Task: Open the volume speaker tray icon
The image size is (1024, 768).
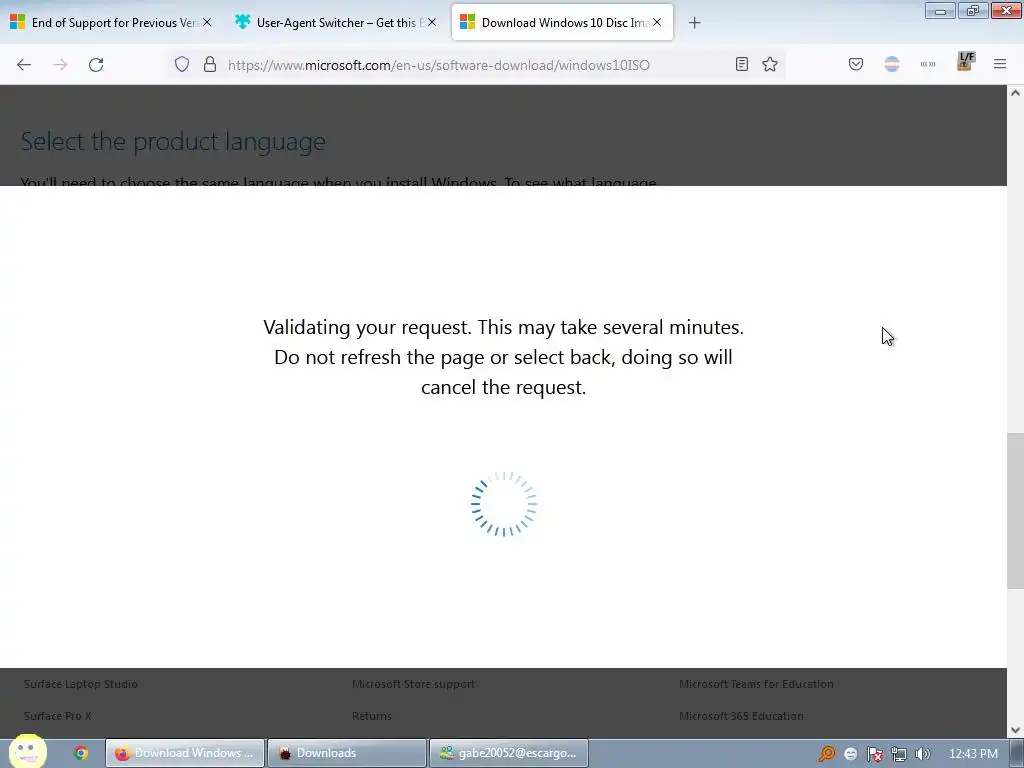Action: 922,754
